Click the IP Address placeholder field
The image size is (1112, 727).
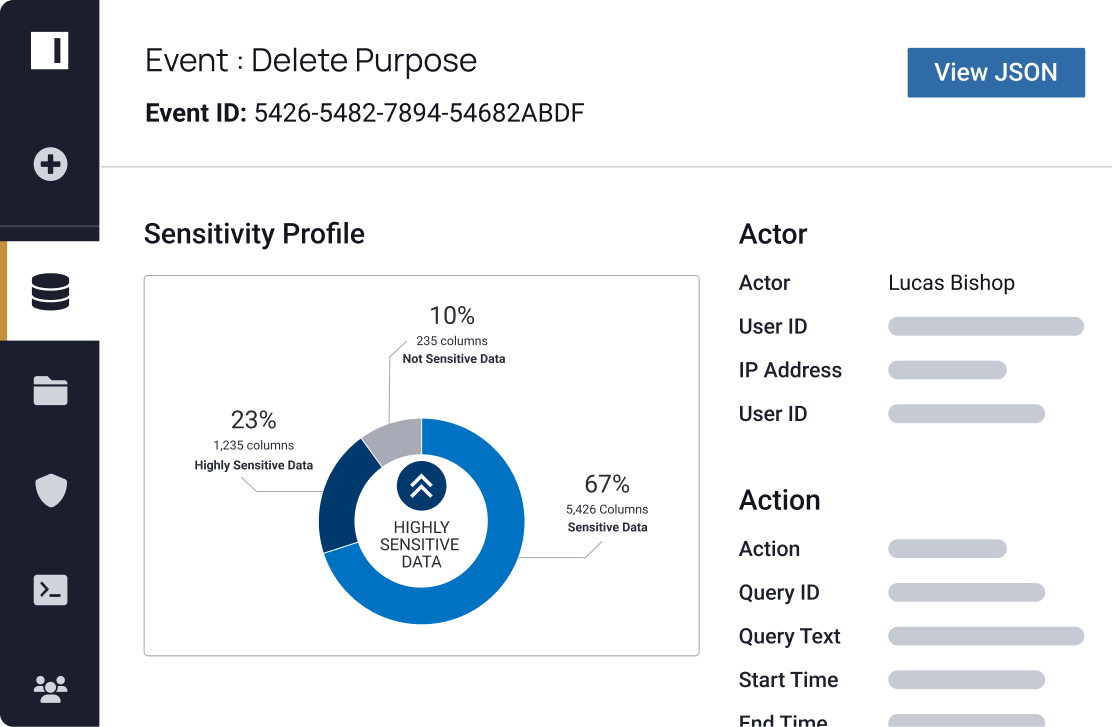(946, 370)
